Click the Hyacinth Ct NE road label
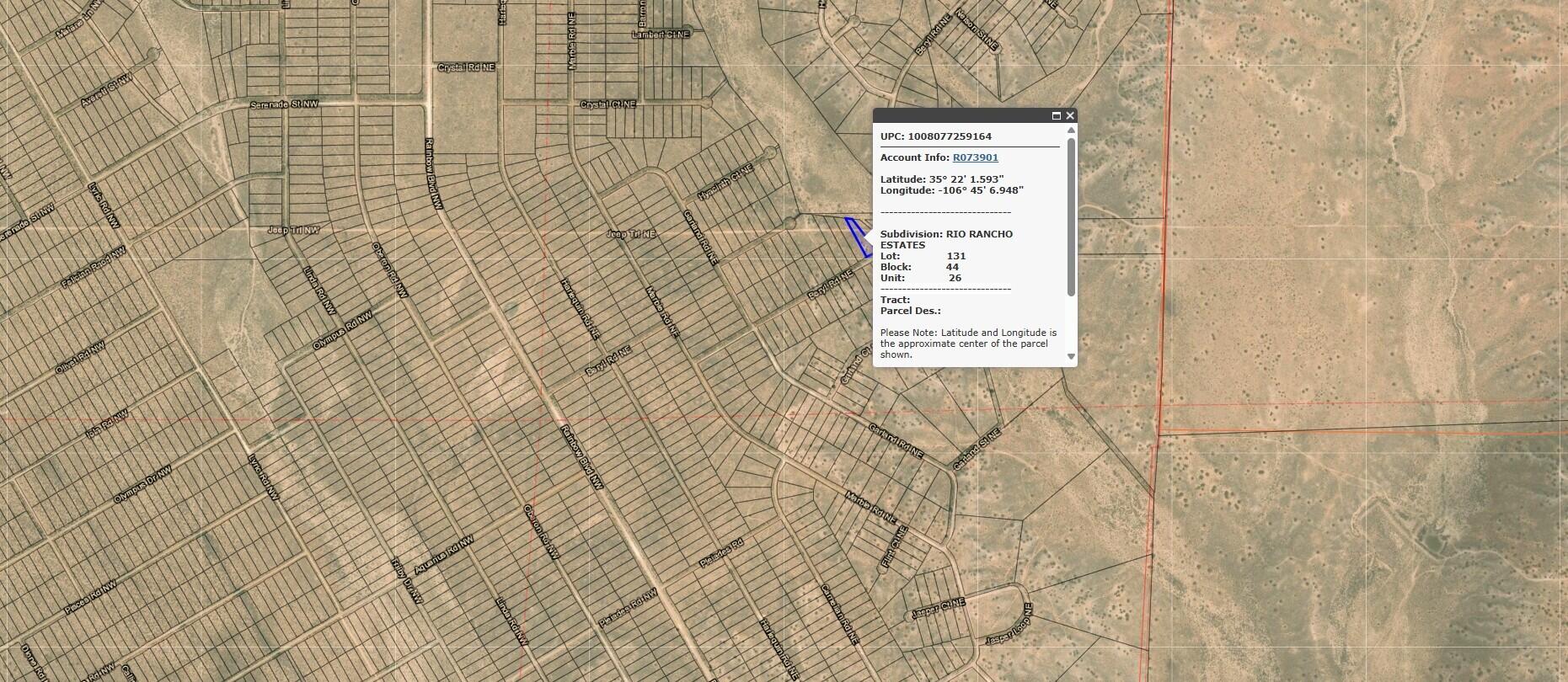This screenshot has width=1568, height=682. pyautogui.click(x=724, y=182)
